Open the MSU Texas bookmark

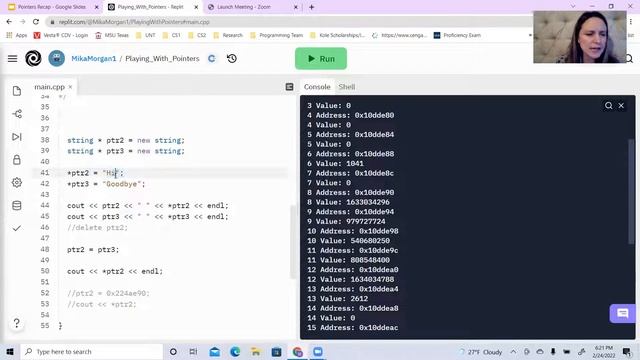tap(112, 36)
